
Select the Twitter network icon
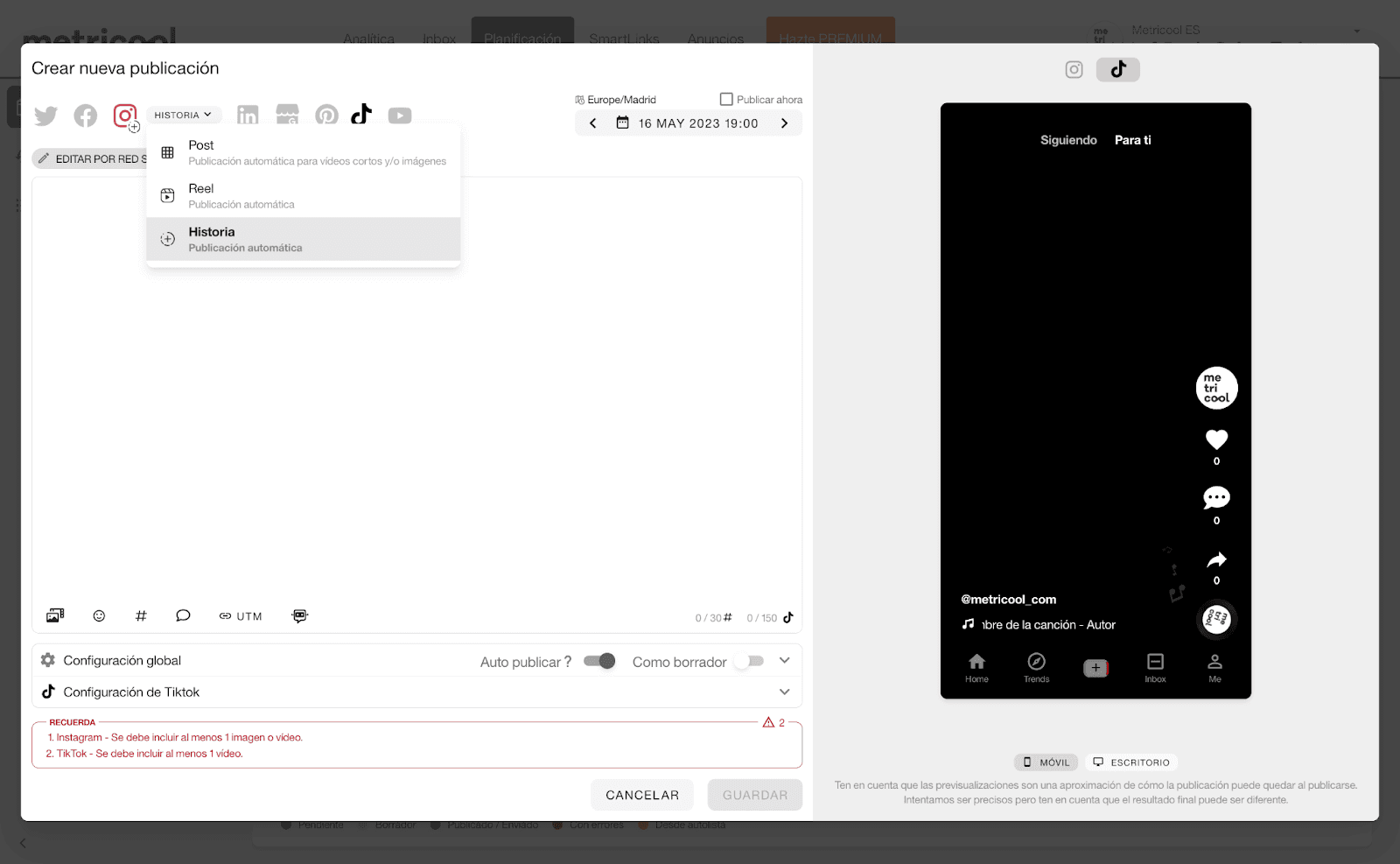coord(45,116)
